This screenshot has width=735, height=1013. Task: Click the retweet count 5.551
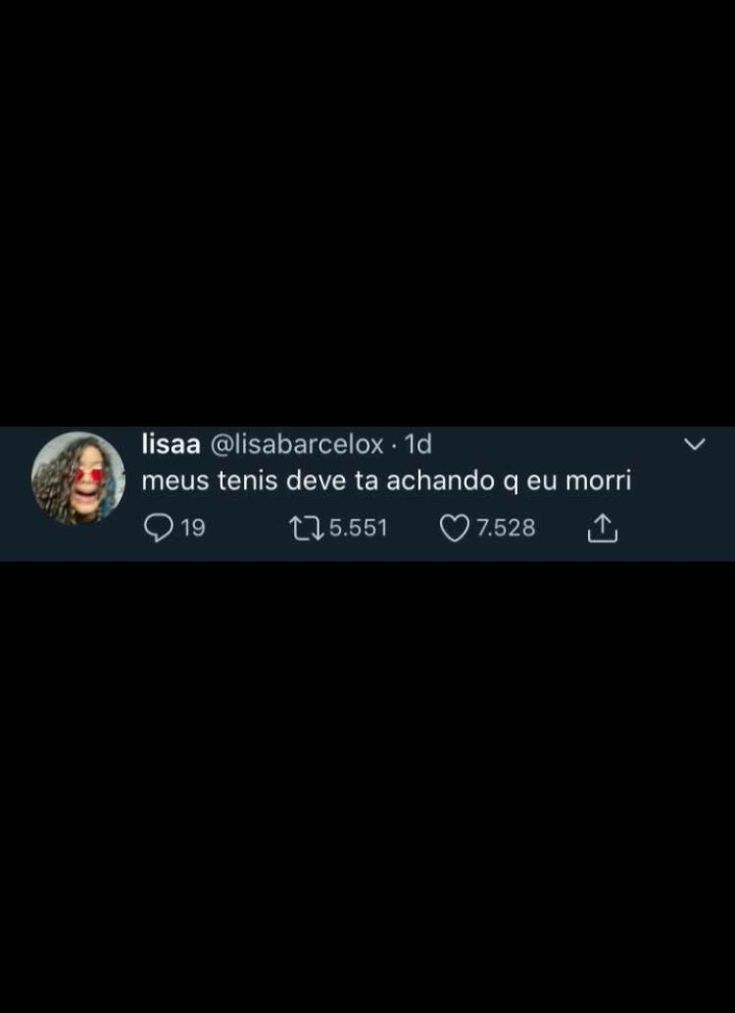point(358,528)
